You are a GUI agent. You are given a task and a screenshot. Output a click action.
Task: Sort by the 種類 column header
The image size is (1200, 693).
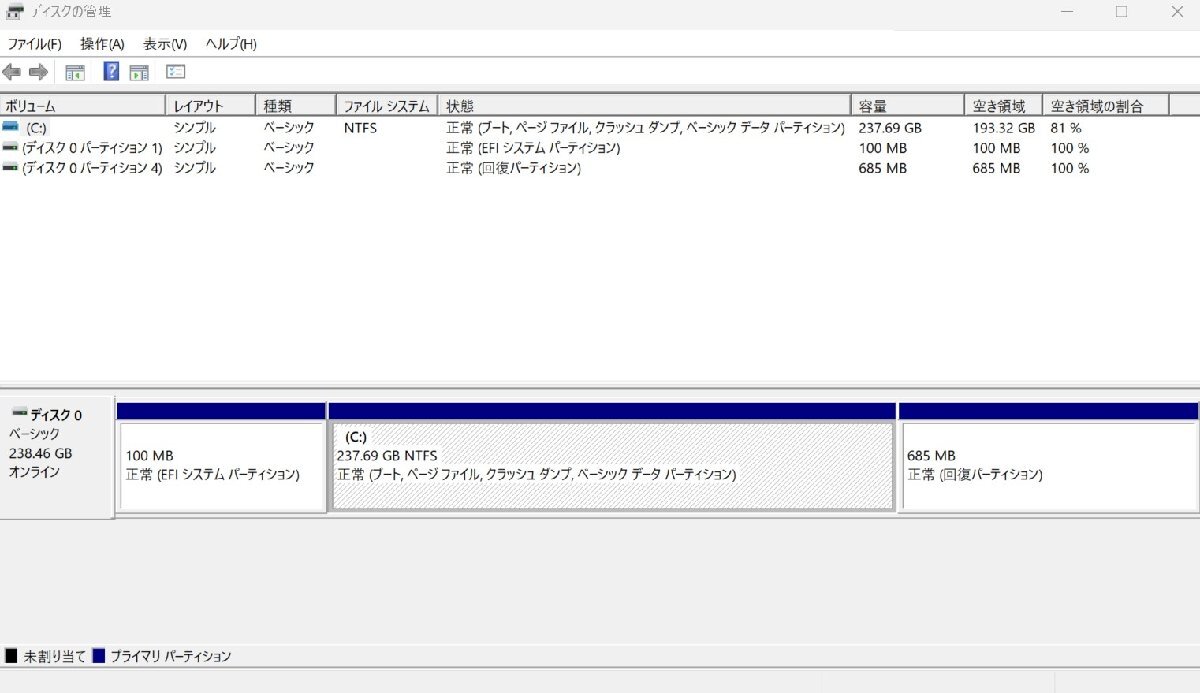296,106
